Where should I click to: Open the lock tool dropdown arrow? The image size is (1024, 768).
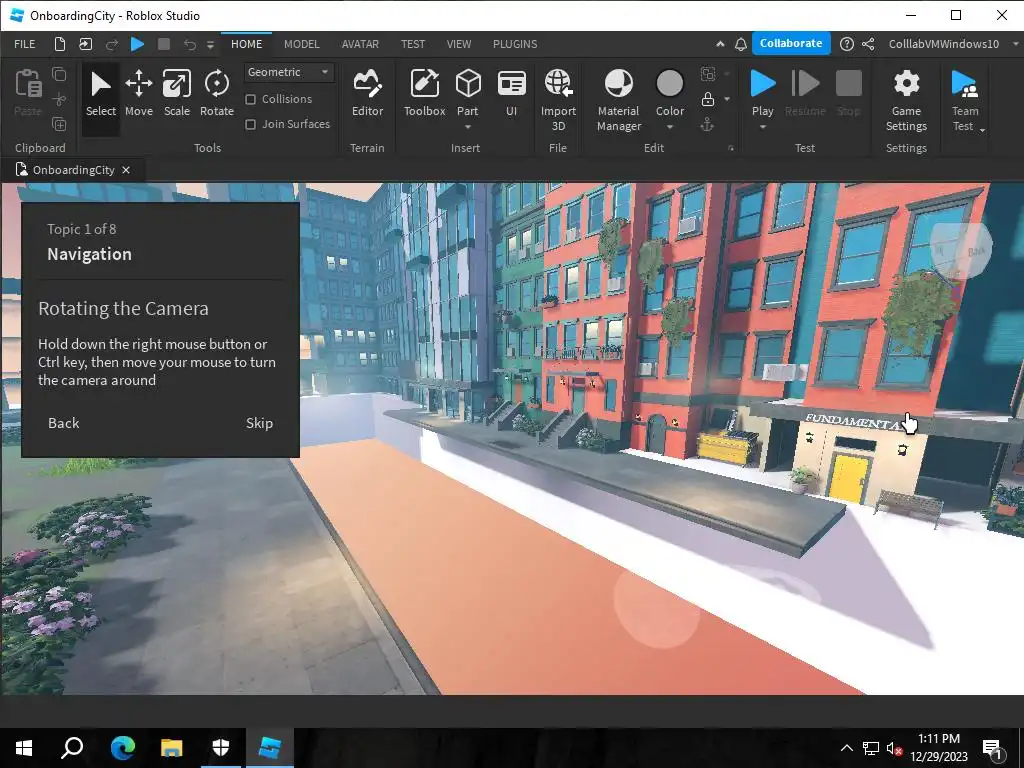tap(727, 99)
